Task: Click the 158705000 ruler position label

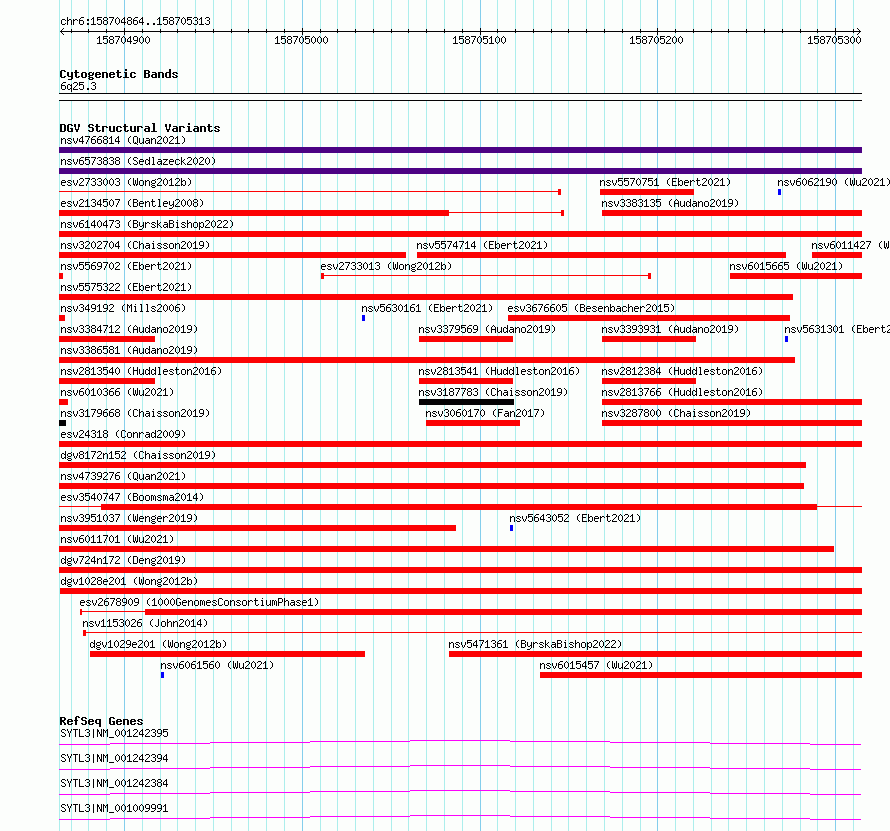Action: (301, 40)
